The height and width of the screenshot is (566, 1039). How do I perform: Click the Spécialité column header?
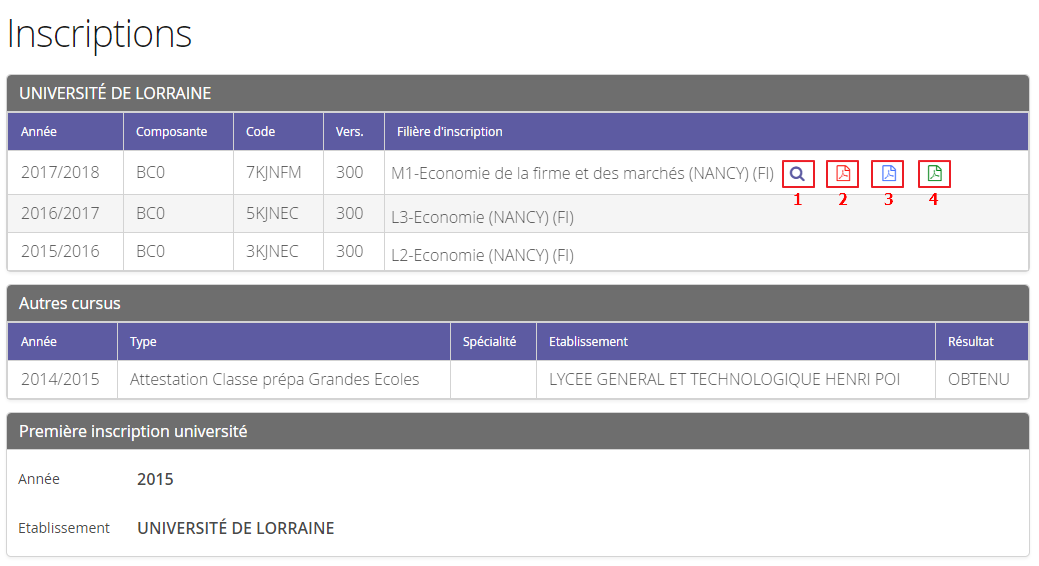[x=489, y=342]
